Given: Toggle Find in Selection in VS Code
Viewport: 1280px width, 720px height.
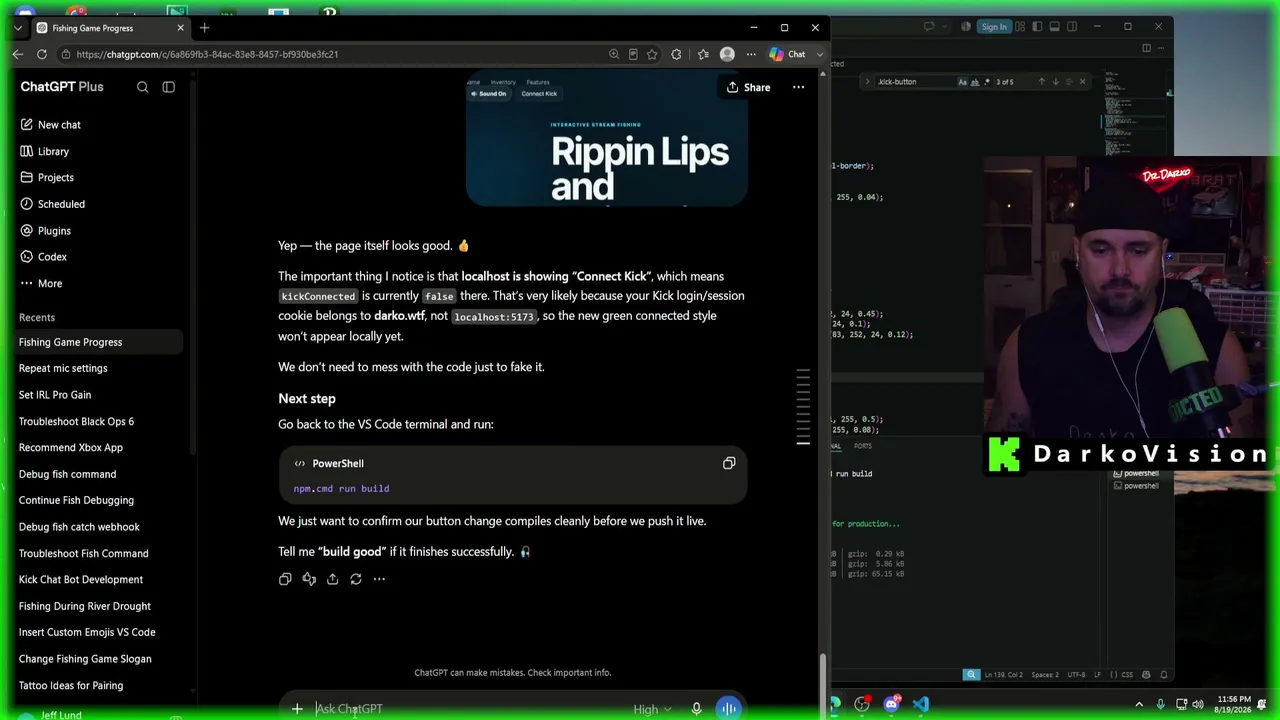Looking at the screenshot, I should point(1068,81).
